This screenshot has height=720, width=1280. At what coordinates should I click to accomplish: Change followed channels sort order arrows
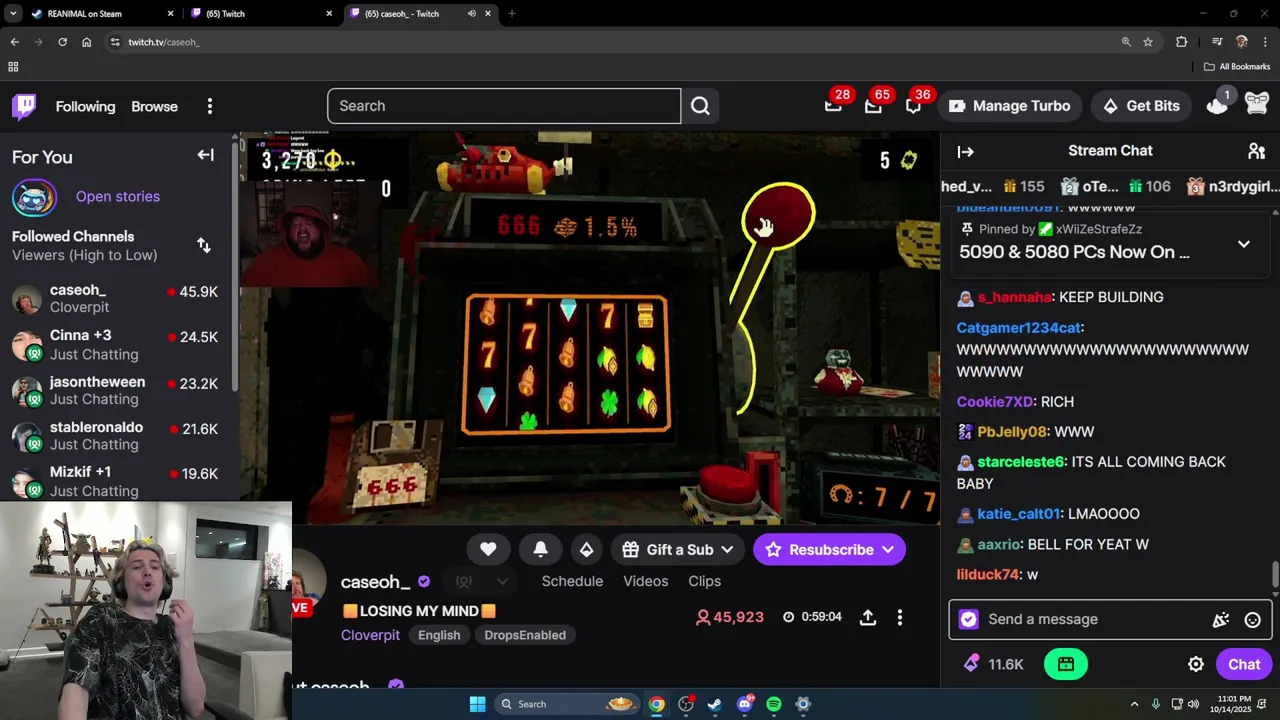[x=204, y=246]
